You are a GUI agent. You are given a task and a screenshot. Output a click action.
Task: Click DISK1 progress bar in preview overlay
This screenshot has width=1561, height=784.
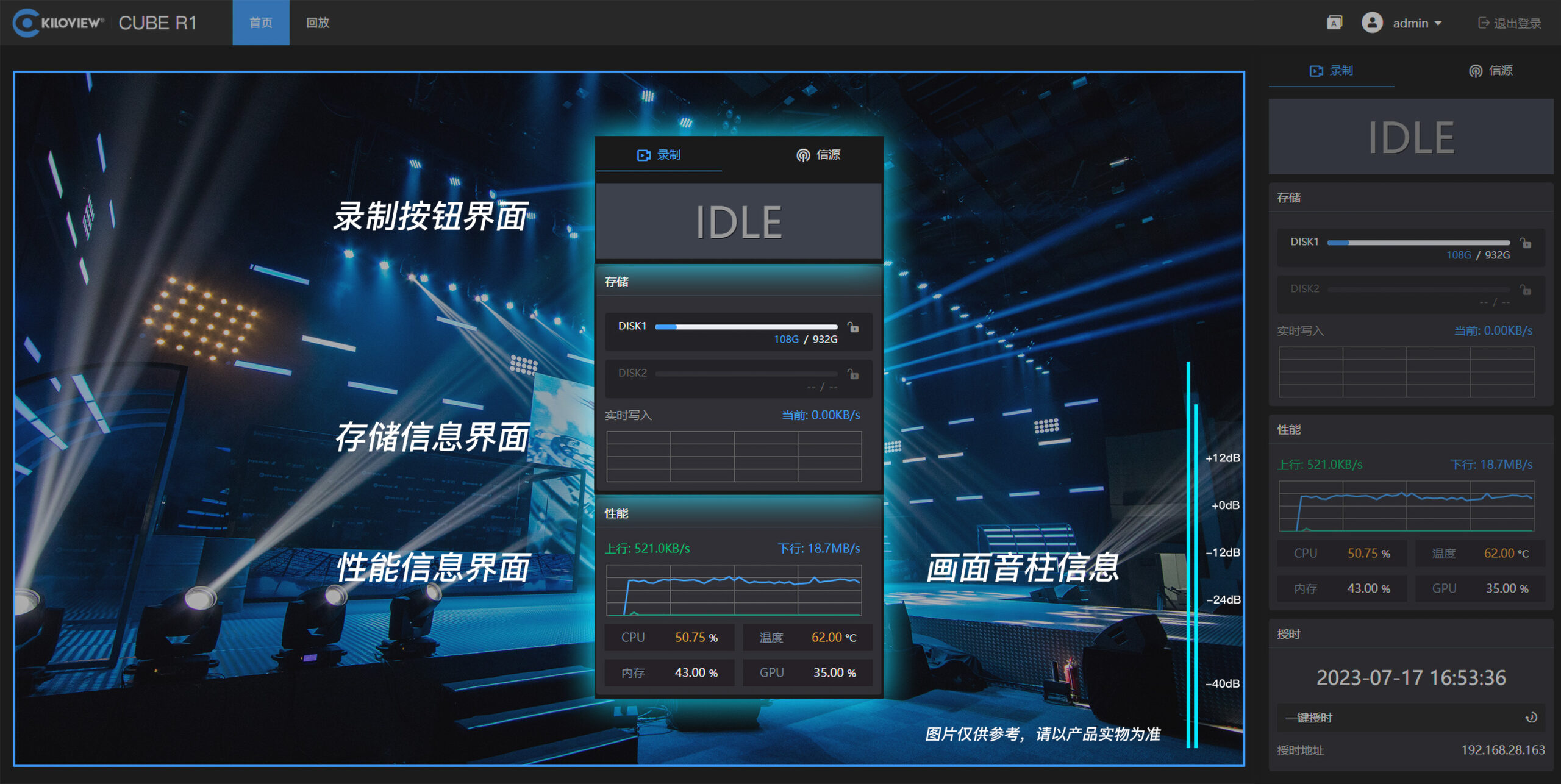[746, 327]
